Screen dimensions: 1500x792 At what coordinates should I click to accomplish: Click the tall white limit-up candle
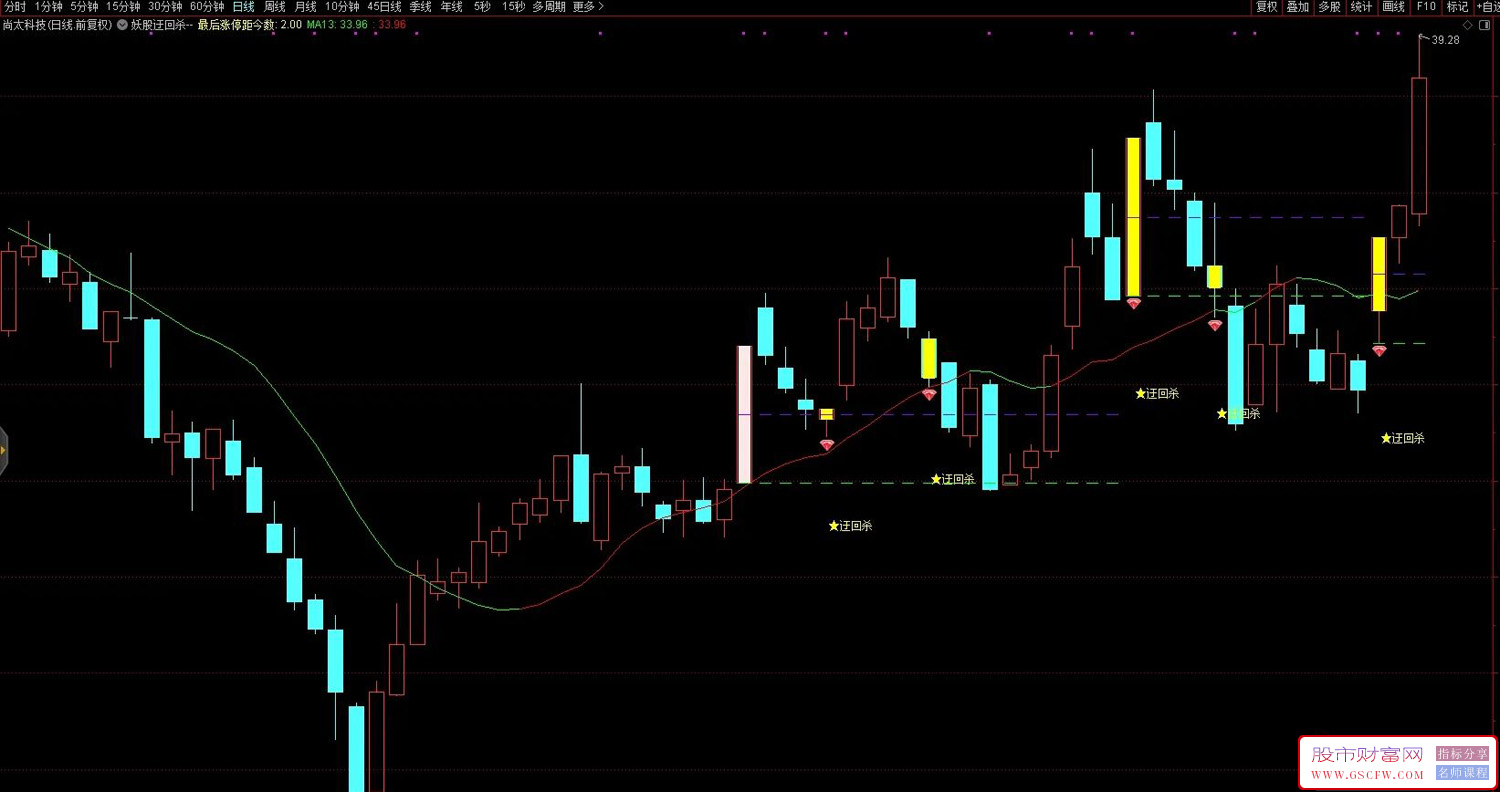point(744,414)
